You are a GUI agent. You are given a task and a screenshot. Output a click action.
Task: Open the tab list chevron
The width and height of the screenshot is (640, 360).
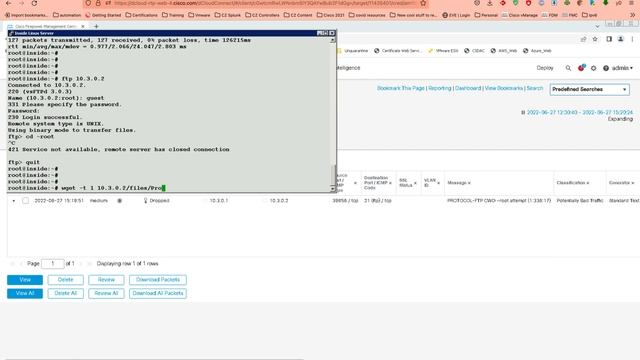598,26
